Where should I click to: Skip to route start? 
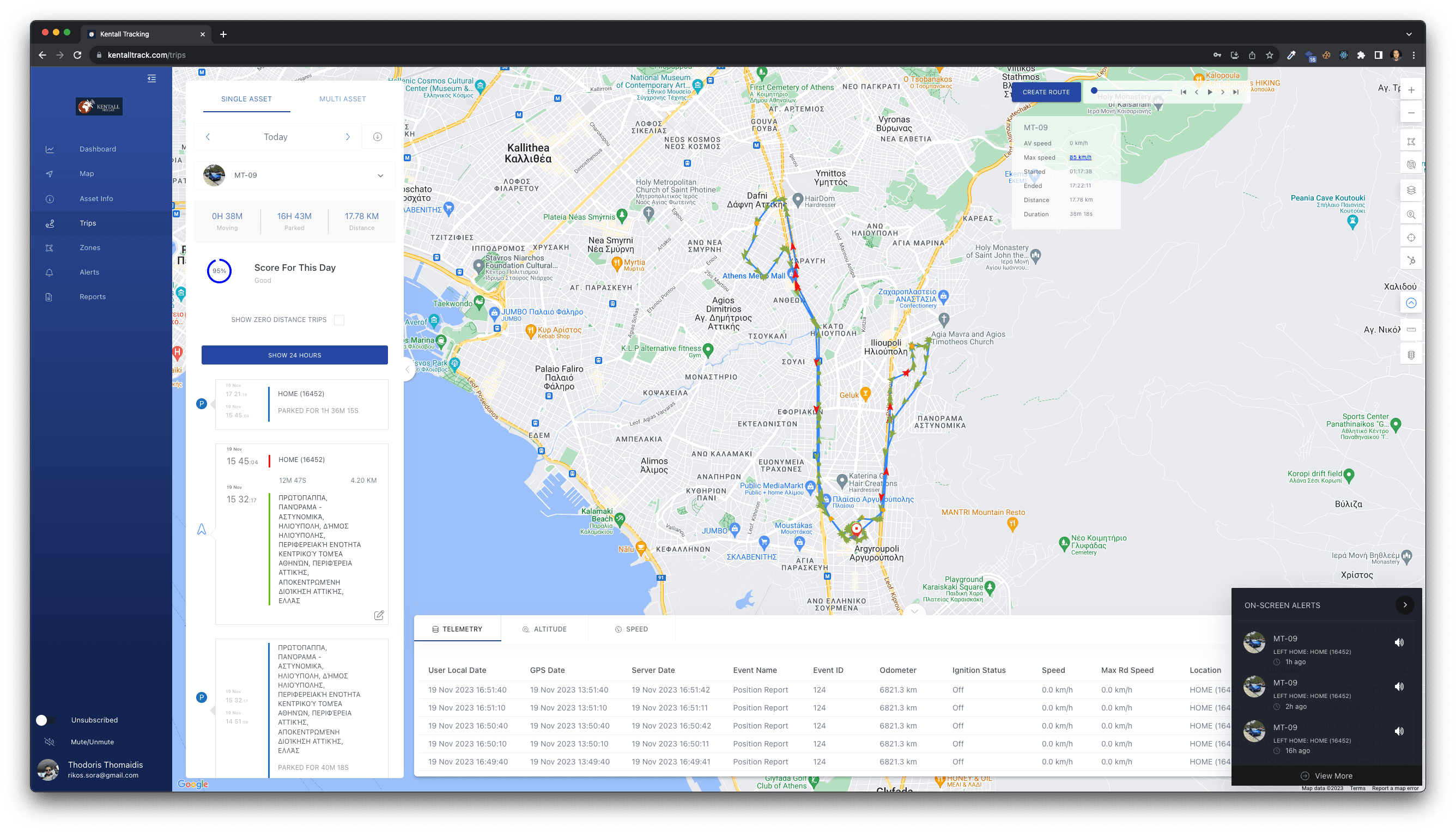pyautogui.click(x=1184, y=92)
